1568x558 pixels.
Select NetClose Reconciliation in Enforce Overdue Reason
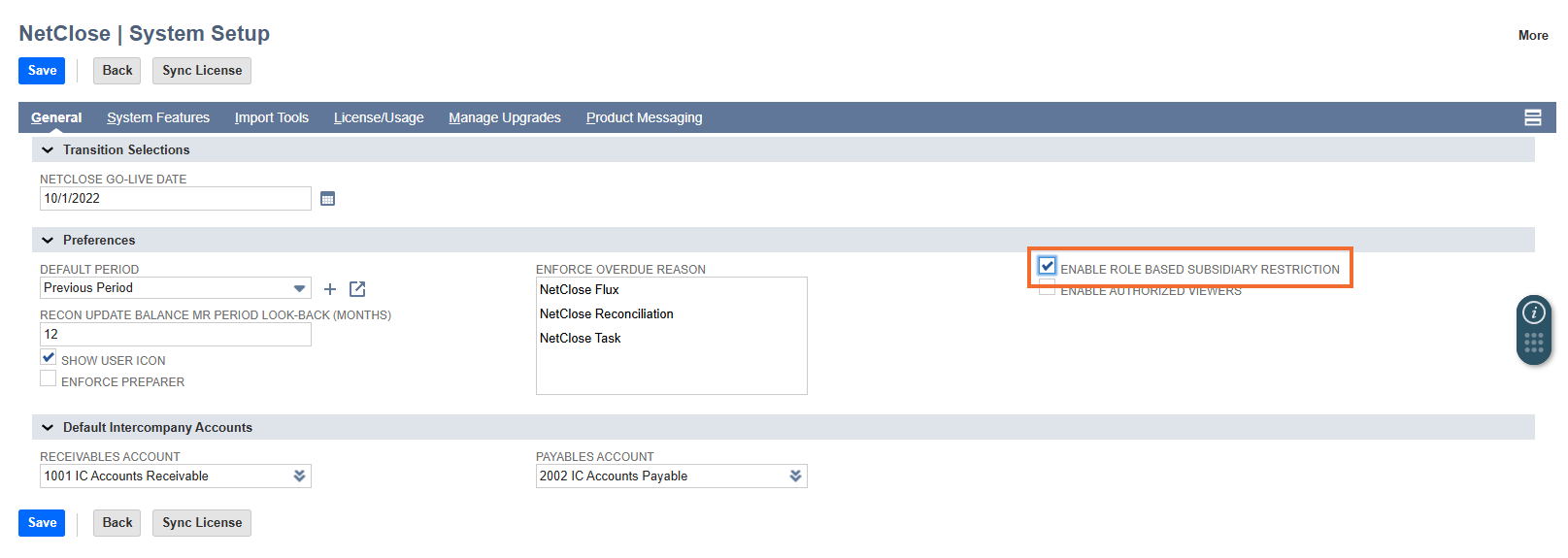pos(607,314)
